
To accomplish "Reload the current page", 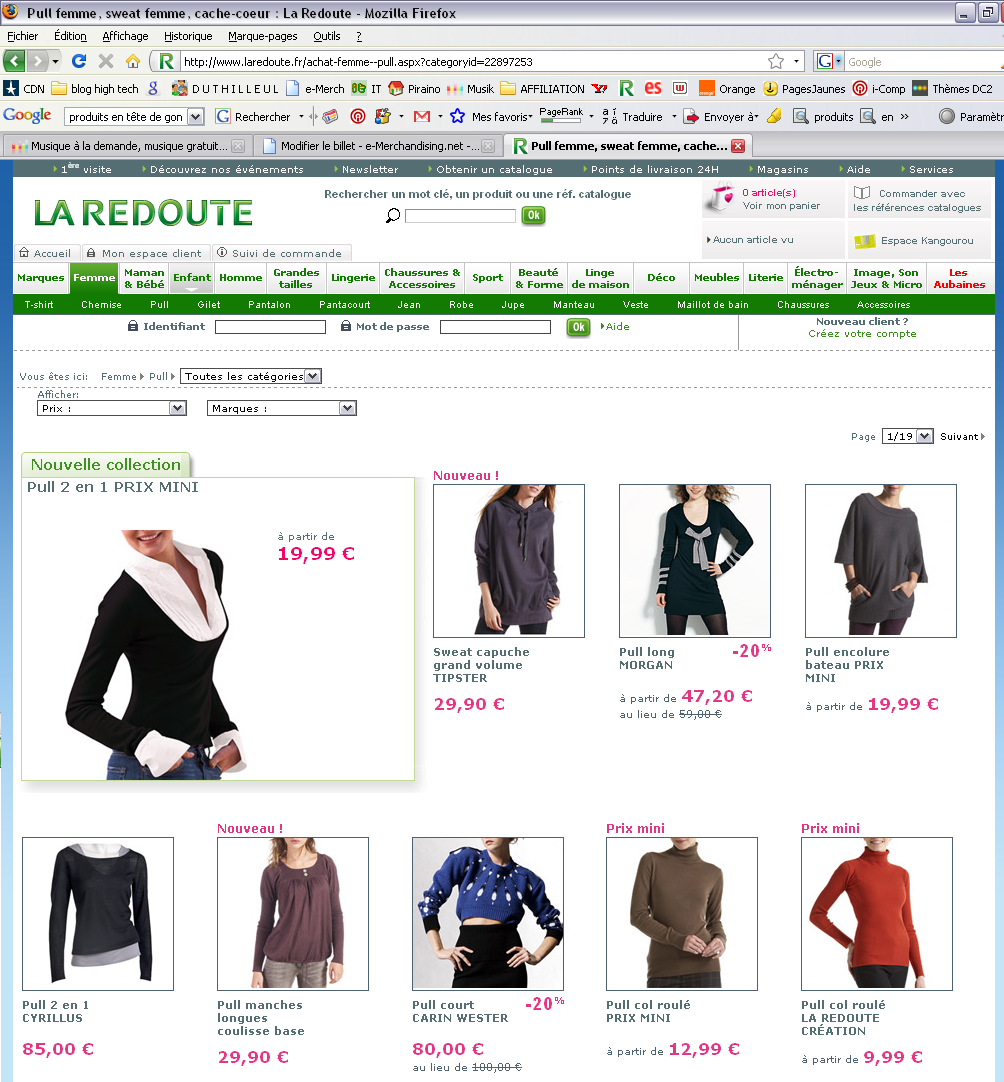I will tap(79, 61).
